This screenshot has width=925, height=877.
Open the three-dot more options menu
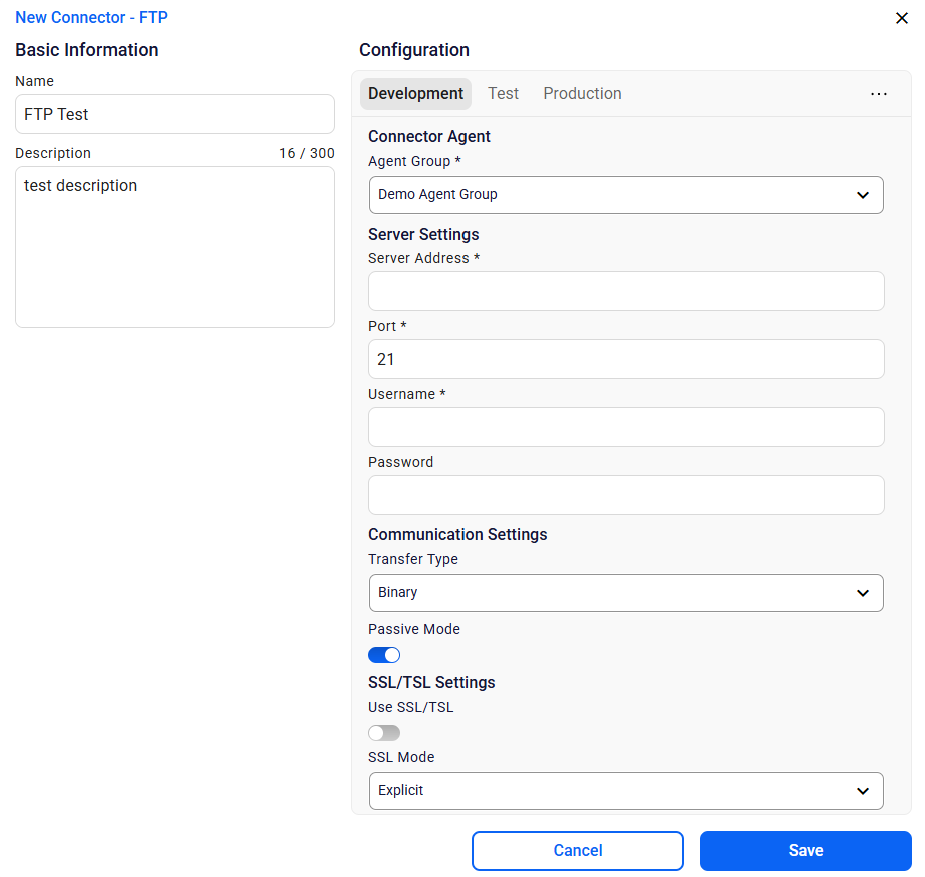pos(878,94)
